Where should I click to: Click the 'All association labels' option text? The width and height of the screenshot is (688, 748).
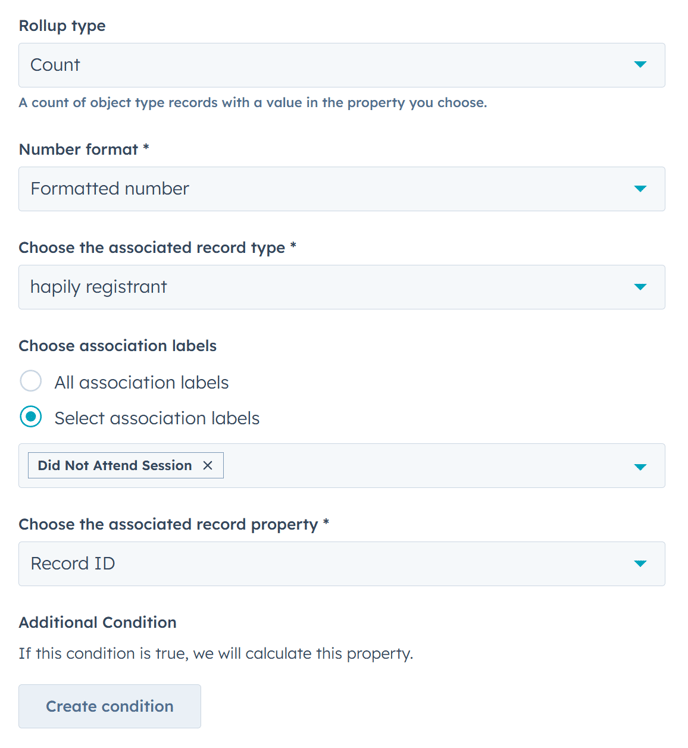(x=141, y=383)
